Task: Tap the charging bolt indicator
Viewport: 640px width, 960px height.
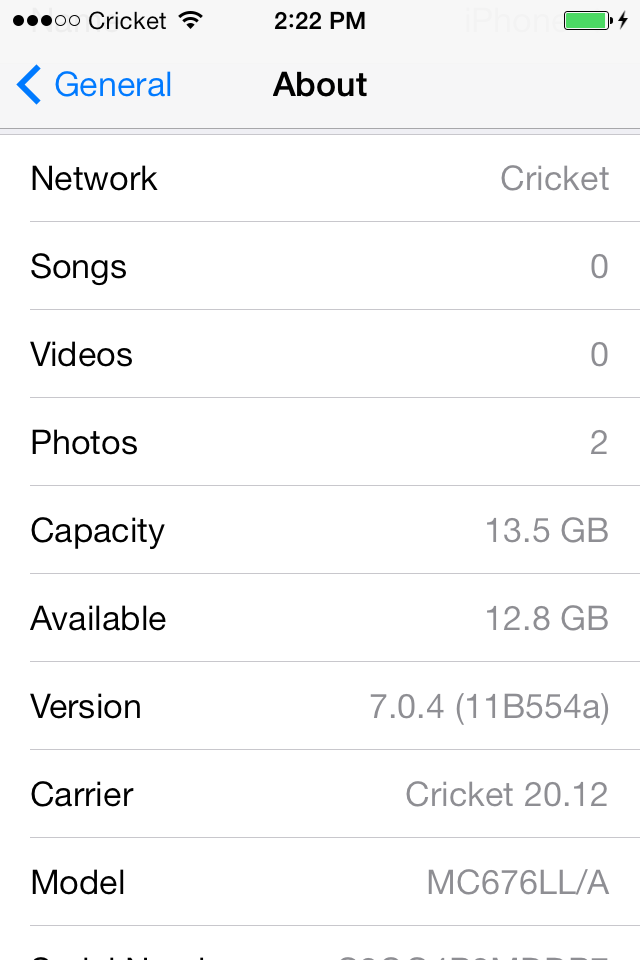Action: click(623, 20)
